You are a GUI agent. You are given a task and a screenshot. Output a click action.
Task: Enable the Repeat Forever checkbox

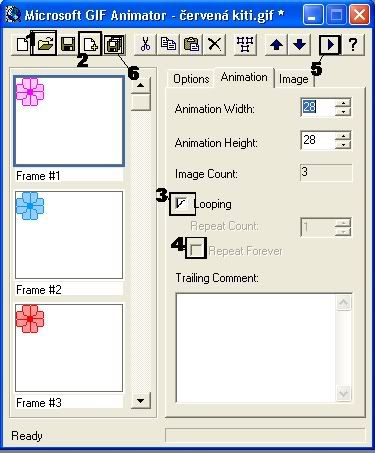click(195, 249)
